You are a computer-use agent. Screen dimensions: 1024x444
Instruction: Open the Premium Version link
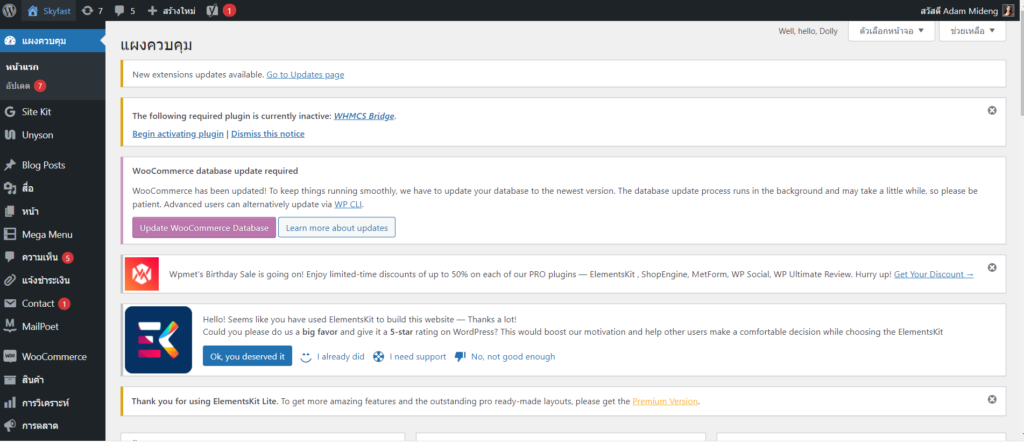(665, 402)
